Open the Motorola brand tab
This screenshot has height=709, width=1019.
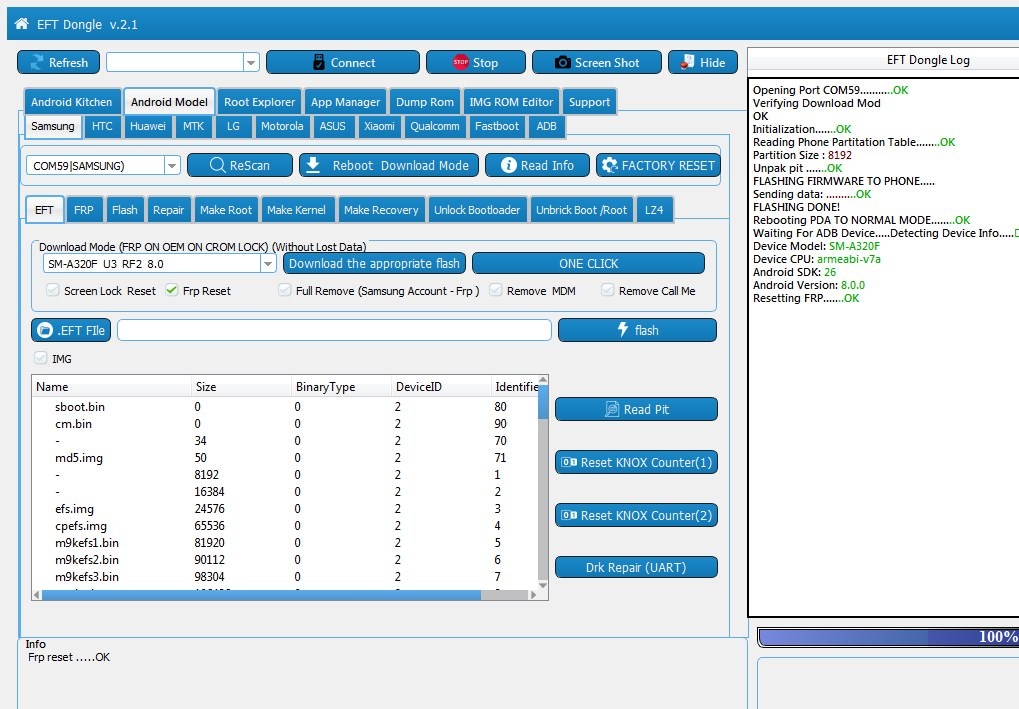[x=282, y=126]
